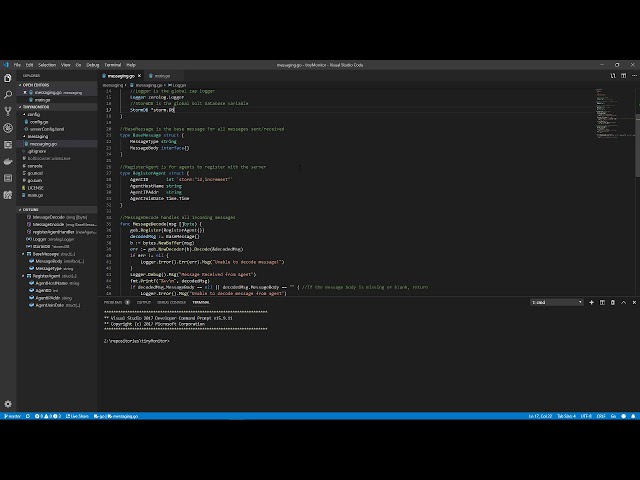The height and width of the screenshot is (480, 640).
Task: Open the Explorer view in activity bar
Action: (x=8, y=78)
